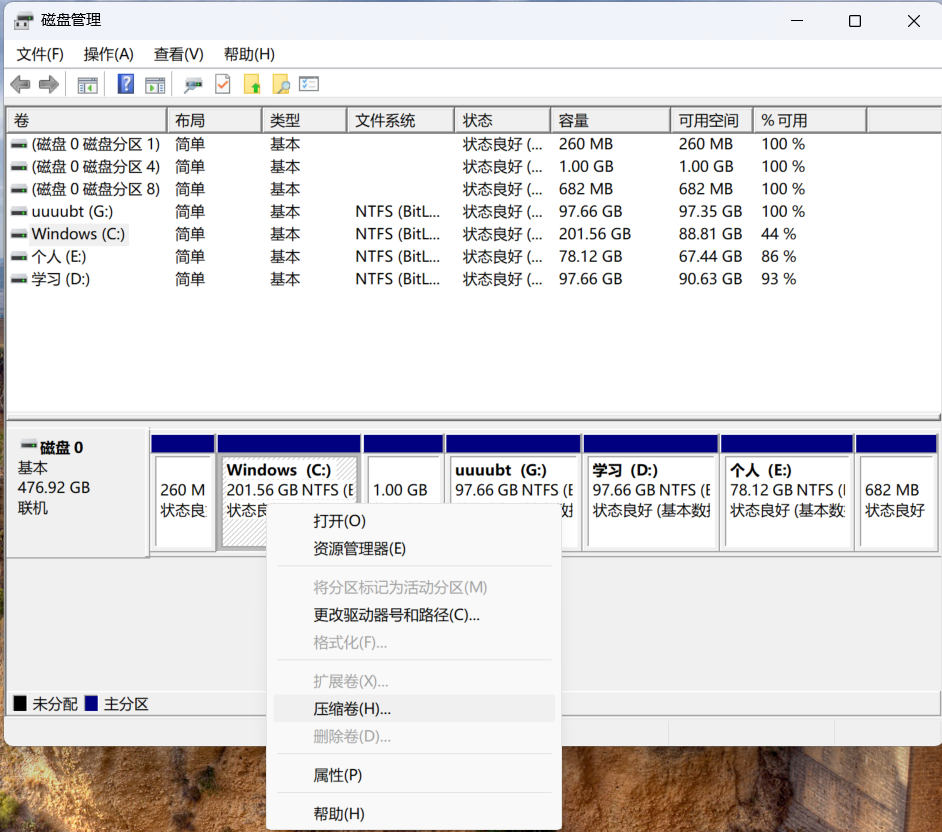The height and width of the screenshot is (832, 942).
Task: Click the folder with green up-arrow icon
Action: pos(252,85)
